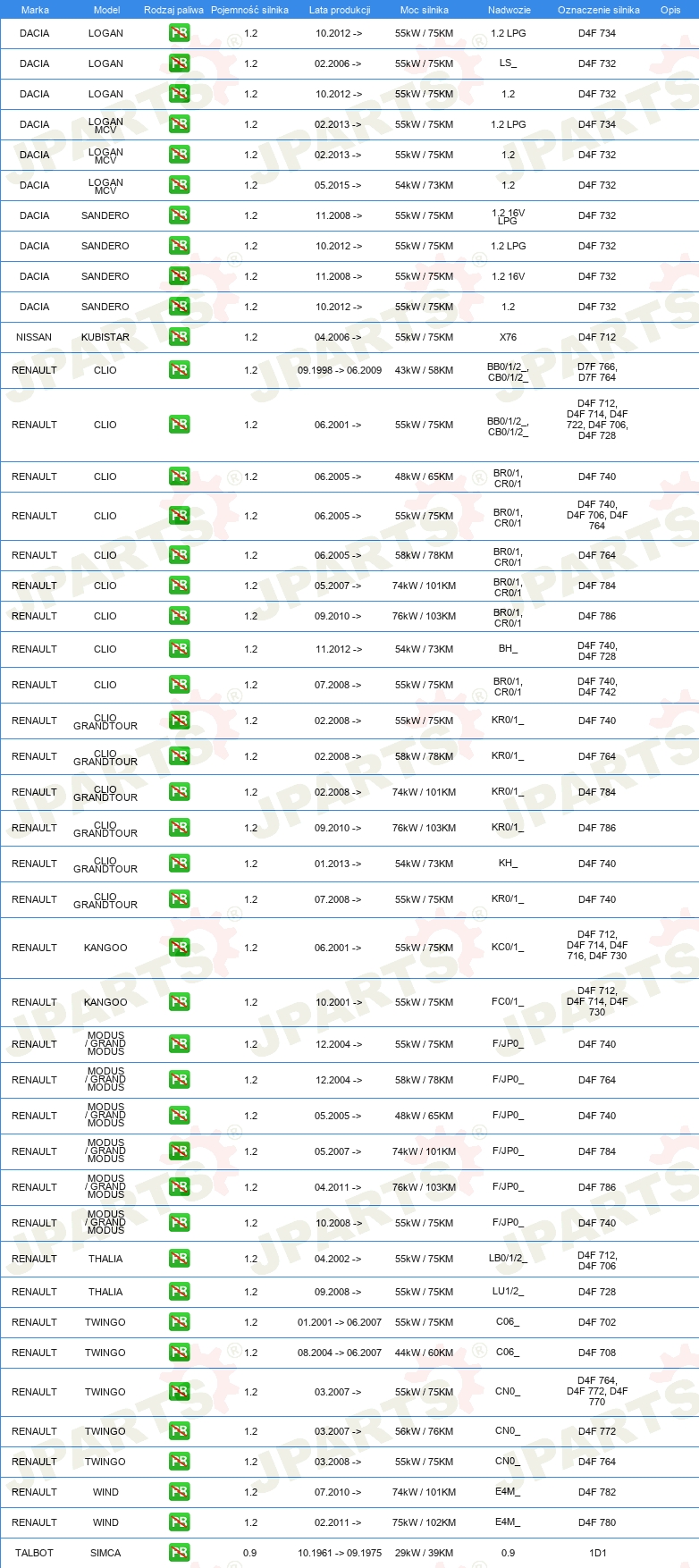
Task: Click the KH_ body cell
Action: tap(508, 864)
